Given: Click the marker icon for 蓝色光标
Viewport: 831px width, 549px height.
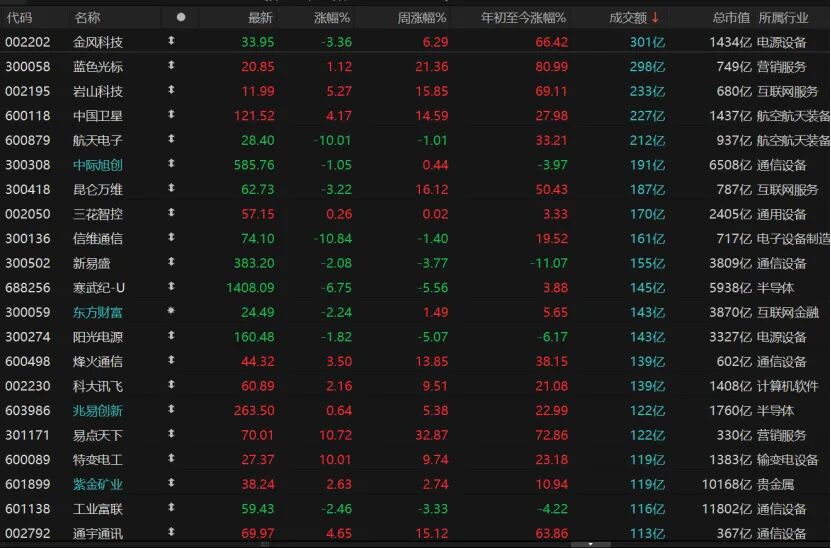Looking at the screenshot, I should 171,65.
